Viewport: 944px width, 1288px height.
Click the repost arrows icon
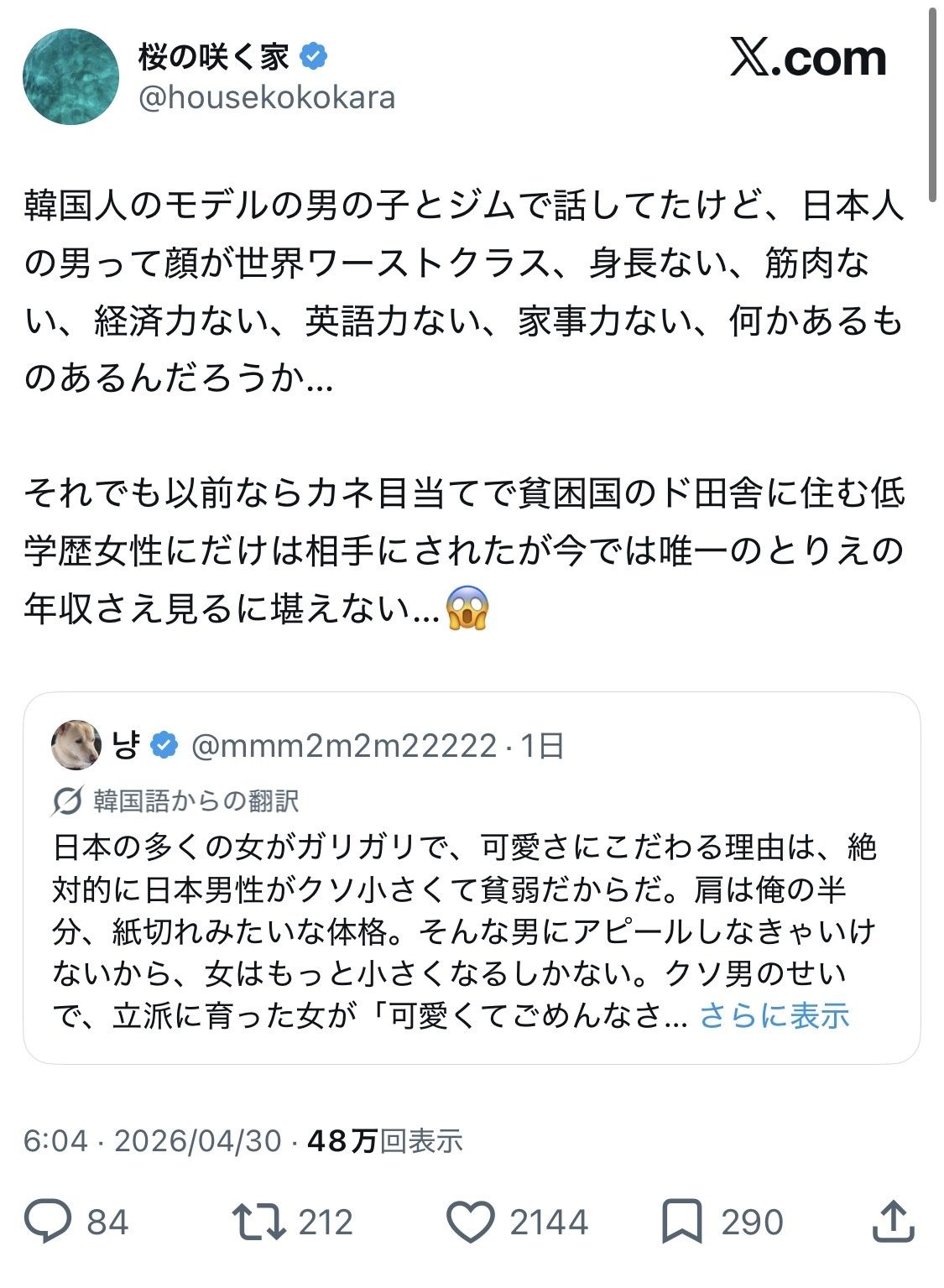pos(258,1222)
